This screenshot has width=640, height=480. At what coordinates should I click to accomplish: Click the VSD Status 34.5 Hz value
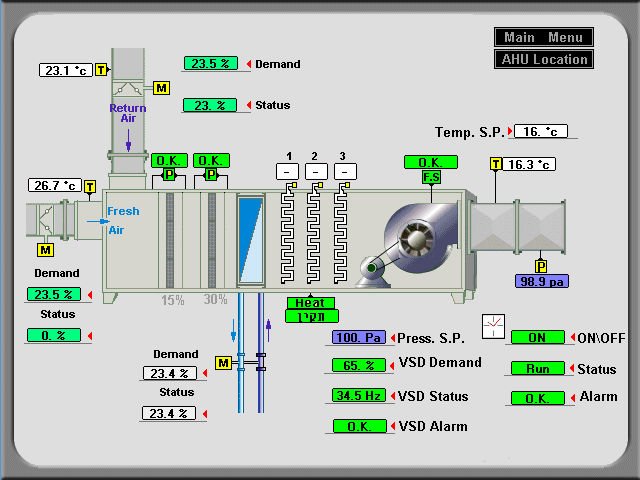tap(359, 396)
